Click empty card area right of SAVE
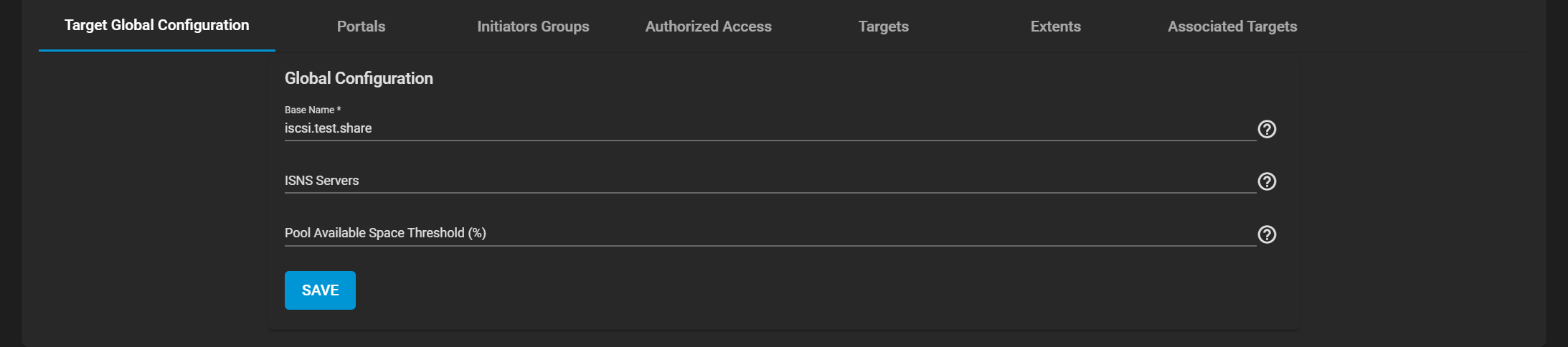Viewport: 1568px width, 347px height. 717,290
